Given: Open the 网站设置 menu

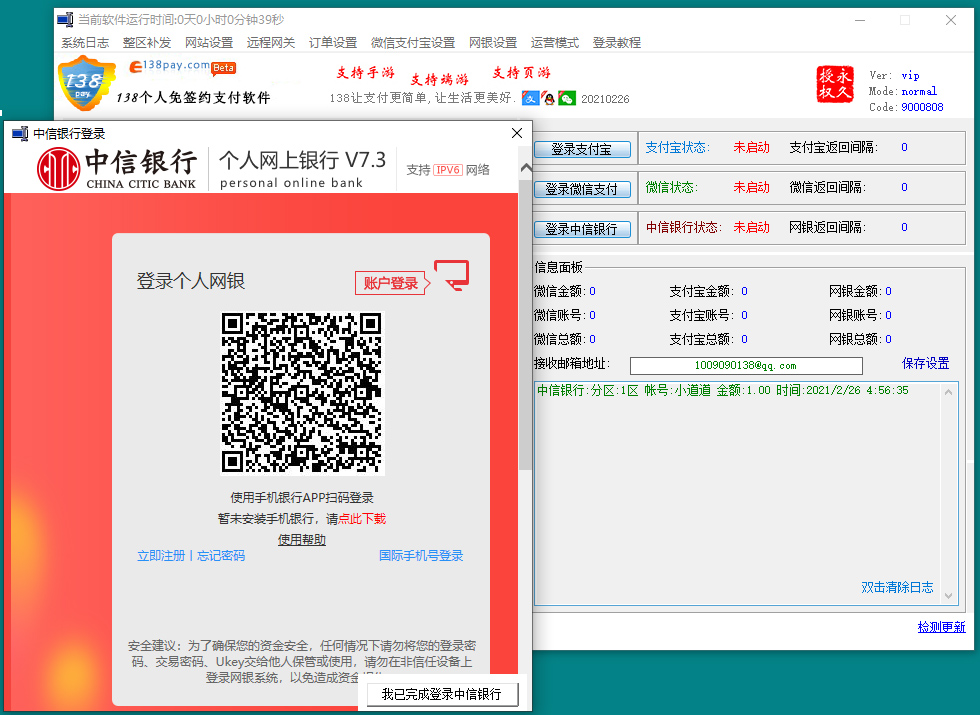Looking at the screenshot, I should (x=209, y=42).
